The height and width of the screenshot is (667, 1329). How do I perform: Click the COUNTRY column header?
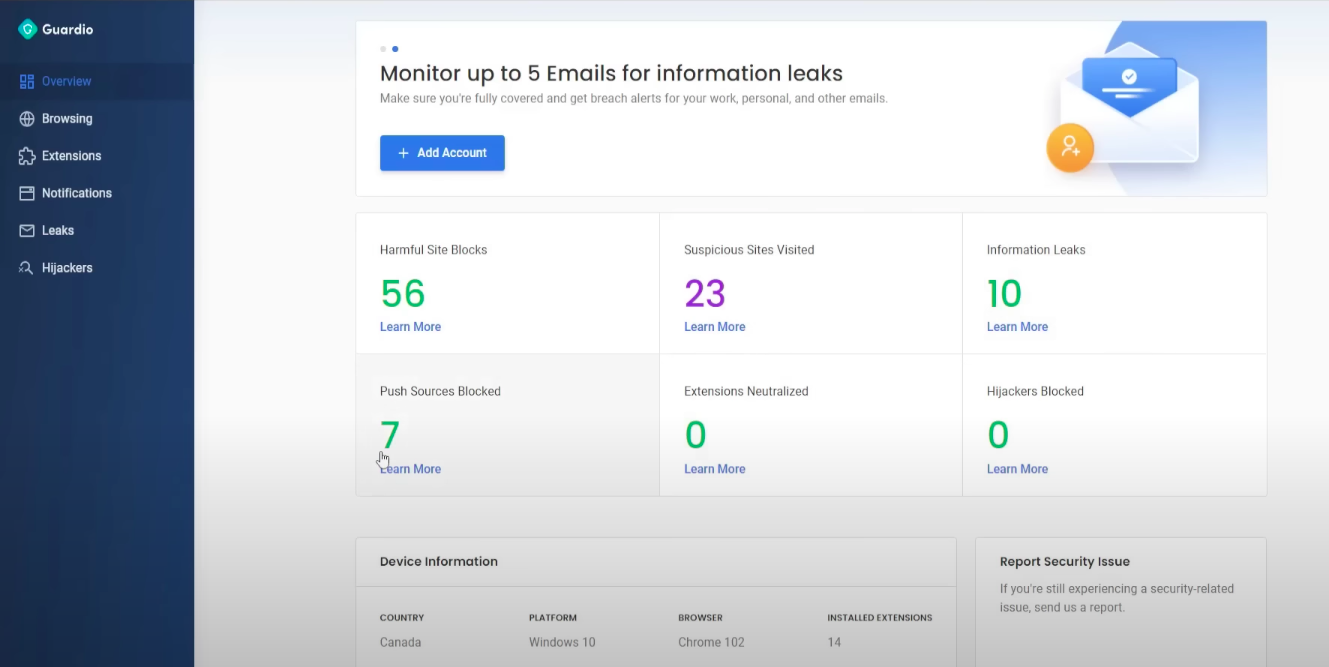[x=402, y=618]
